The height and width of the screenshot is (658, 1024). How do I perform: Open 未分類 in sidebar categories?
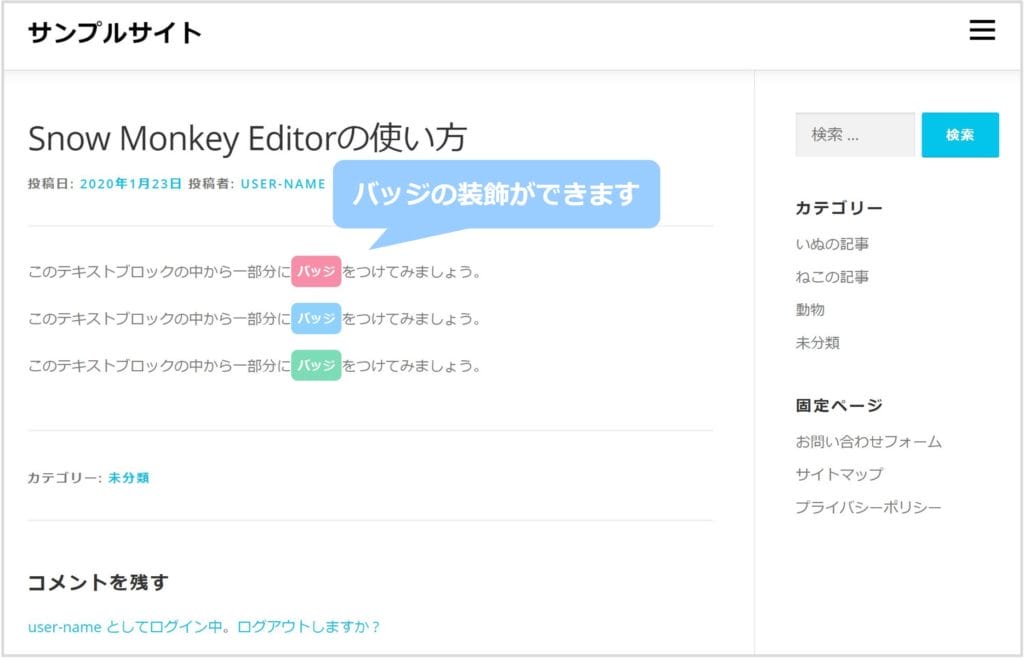tap(817, 343)
